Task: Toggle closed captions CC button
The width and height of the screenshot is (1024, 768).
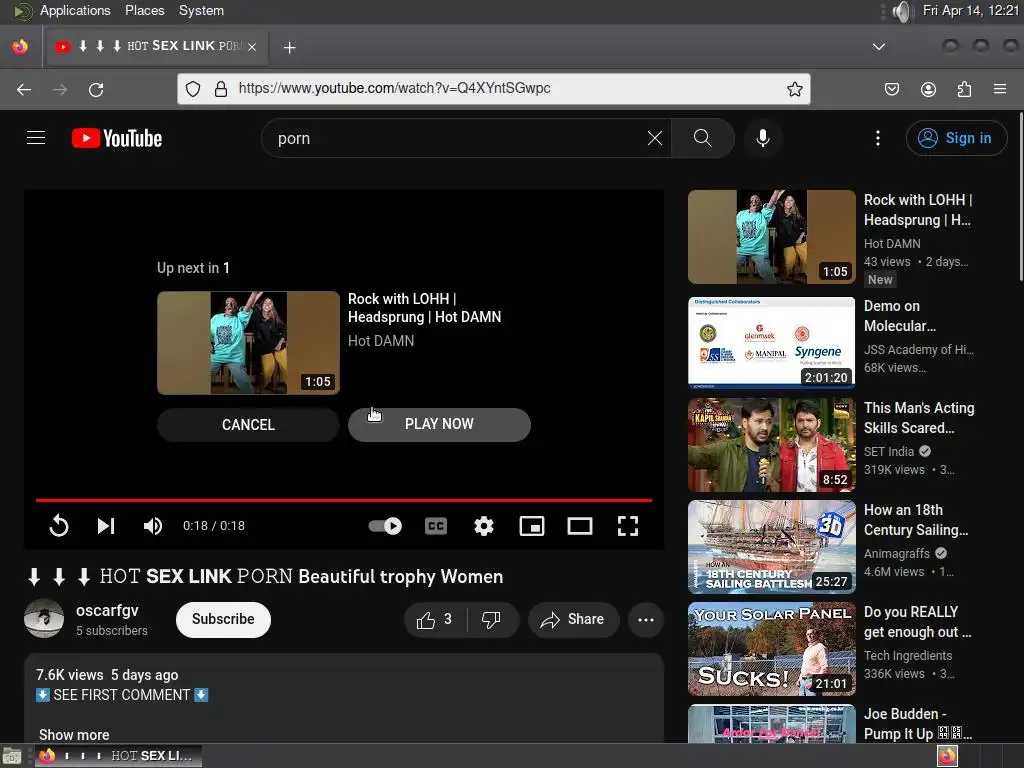Action: point(436,526)
